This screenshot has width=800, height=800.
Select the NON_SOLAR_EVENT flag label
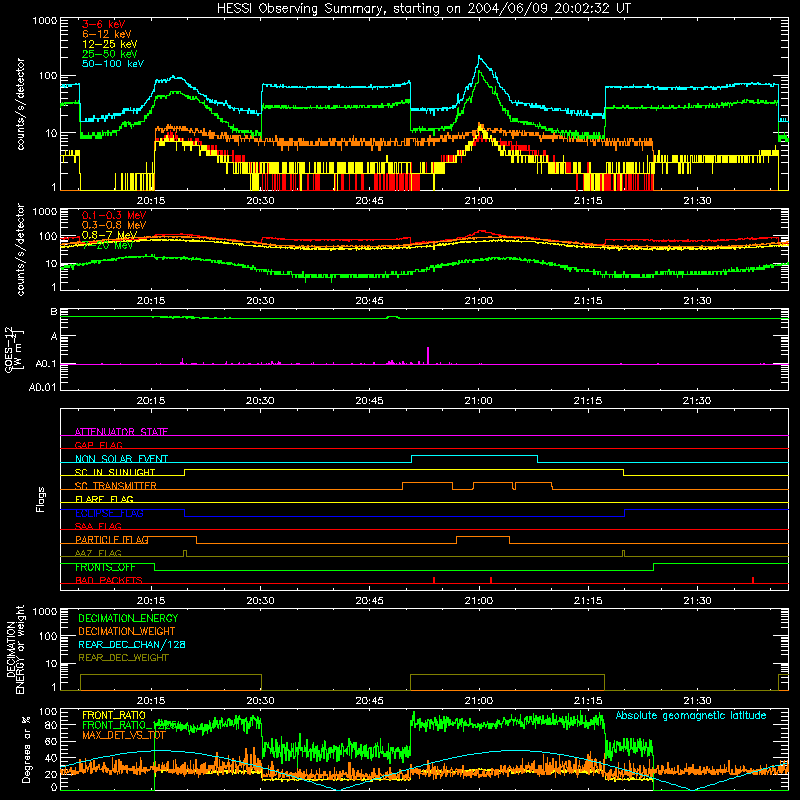coord(121,459)
